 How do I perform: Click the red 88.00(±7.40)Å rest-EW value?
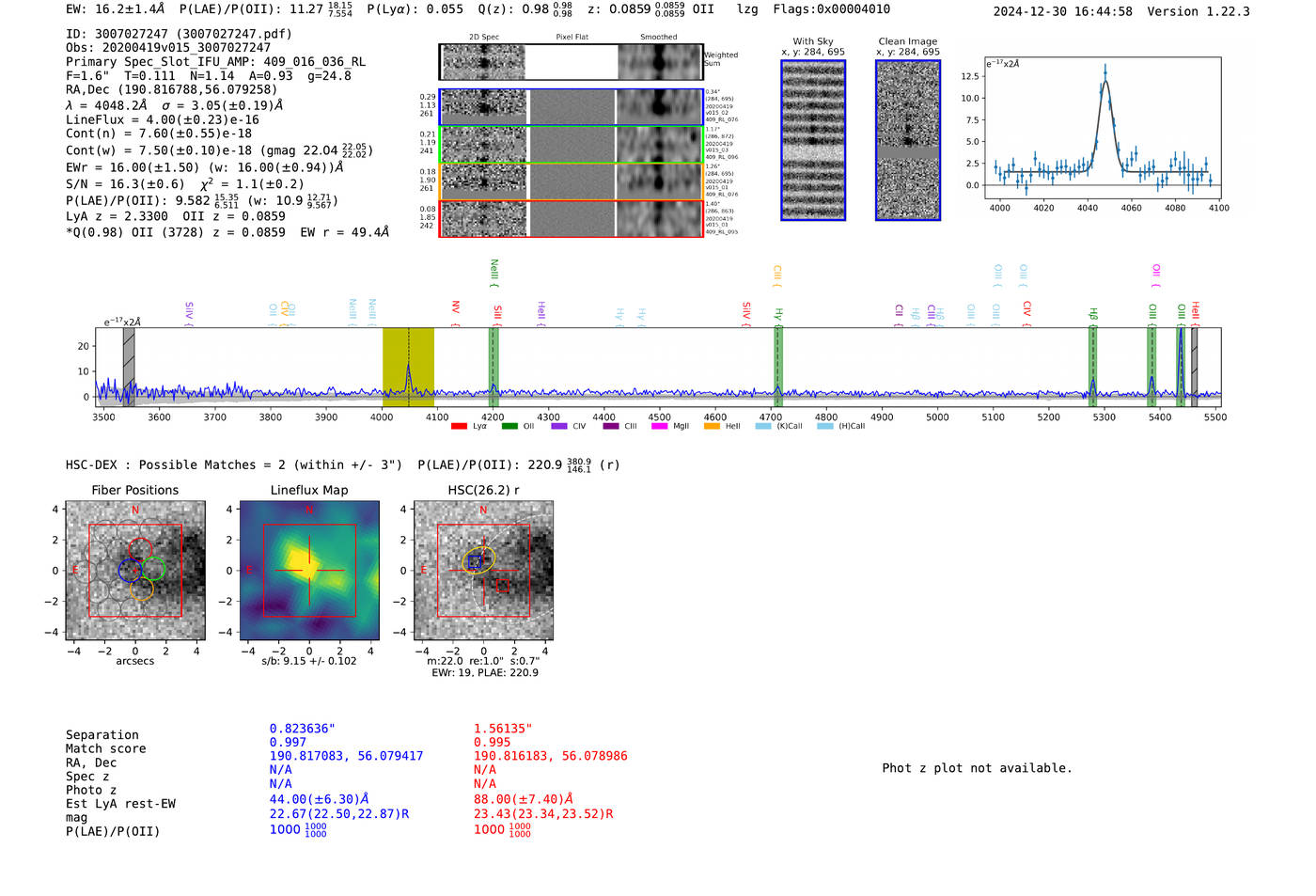coord(523,799)
